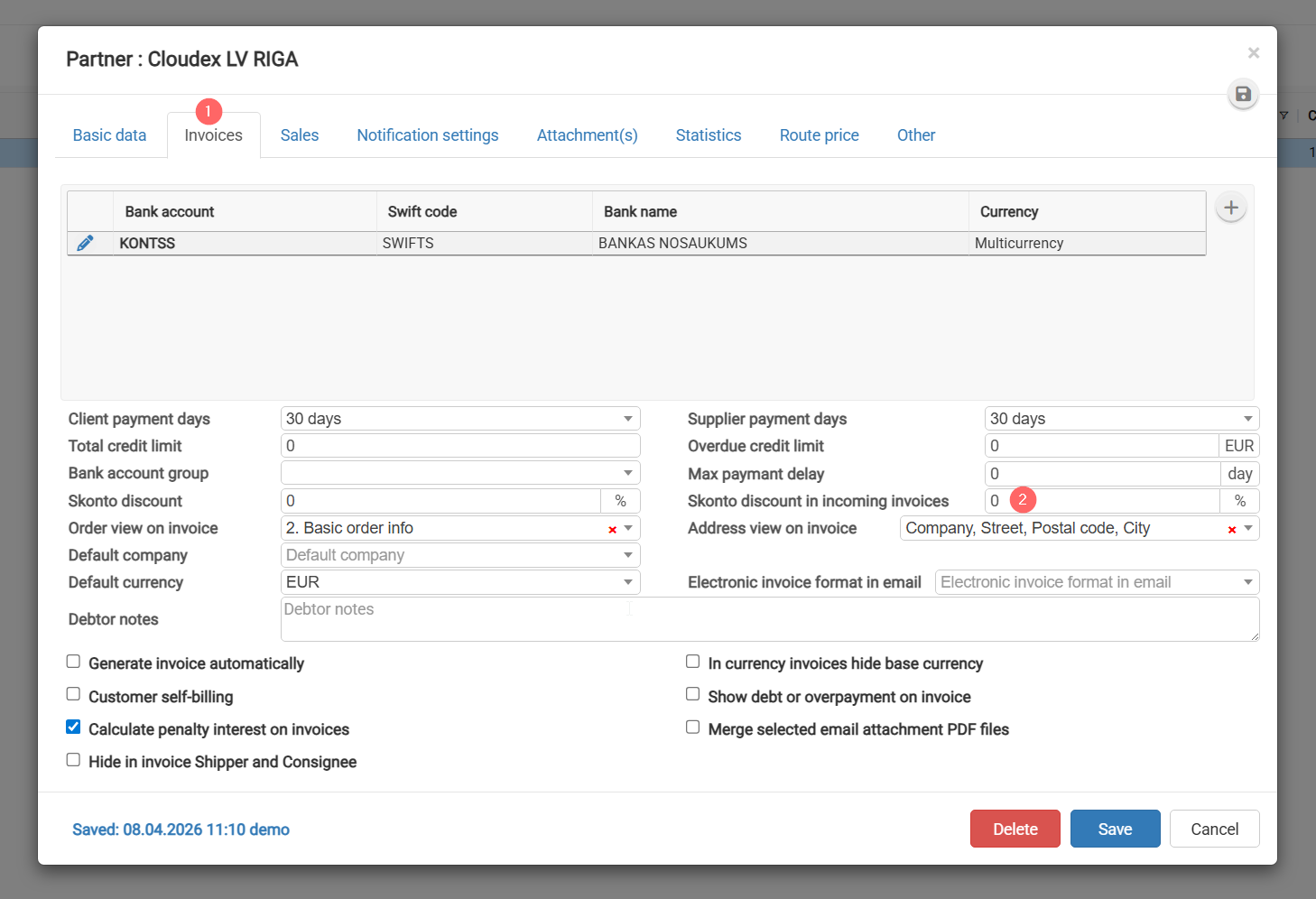Viewport: 1316px width, 899px height.
Task: Click the Total credit limit field
Action: coord(460,446)
